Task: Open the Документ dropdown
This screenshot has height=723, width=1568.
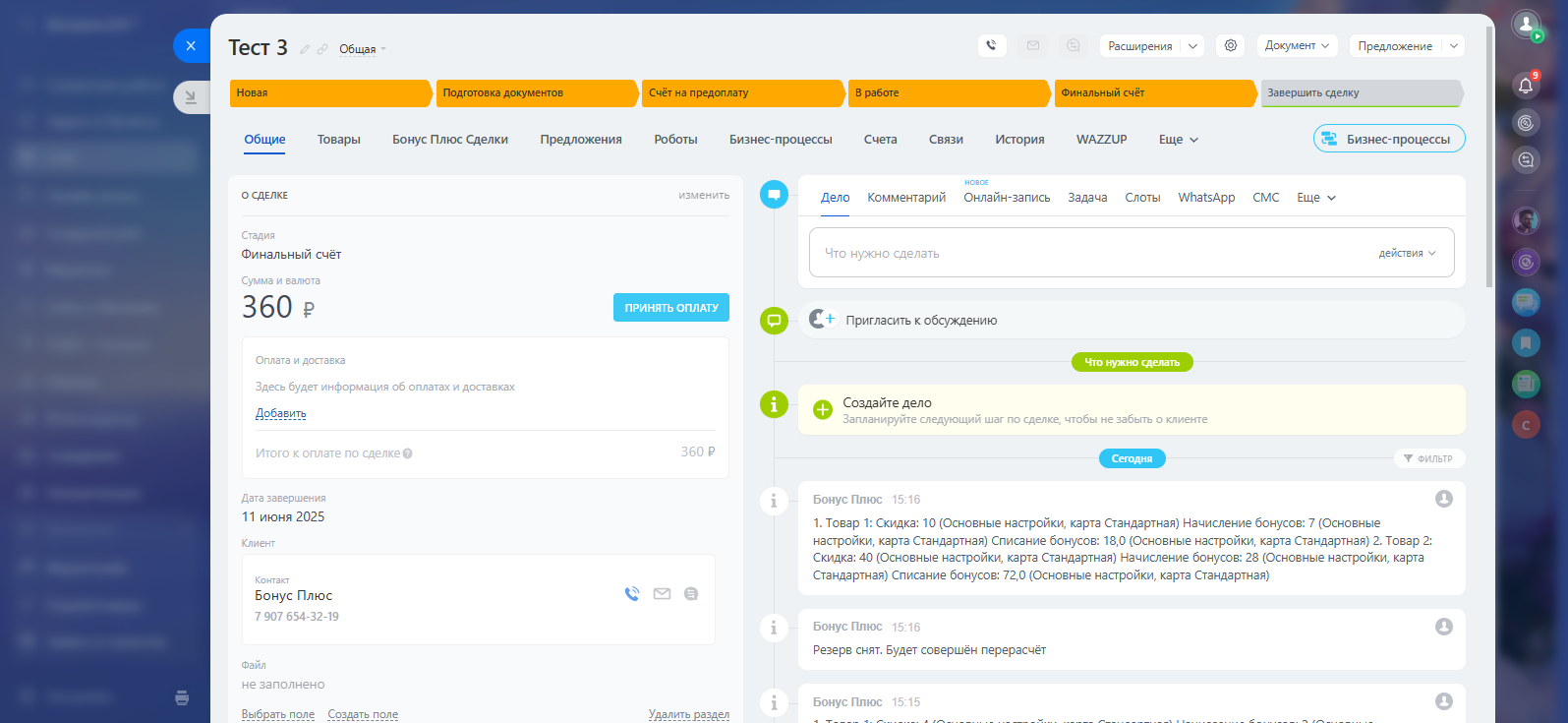Action: coord(1297,46)
